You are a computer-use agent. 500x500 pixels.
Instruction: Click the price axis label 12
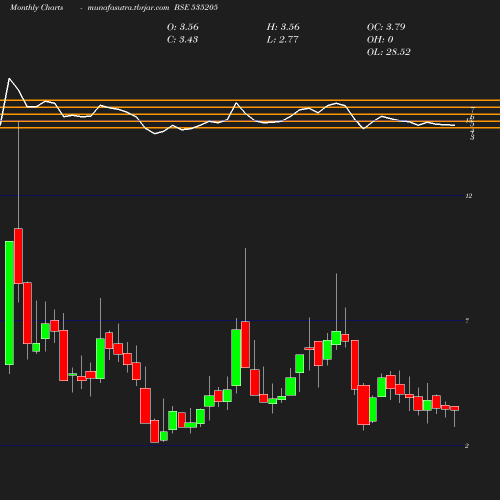(469, 196)
